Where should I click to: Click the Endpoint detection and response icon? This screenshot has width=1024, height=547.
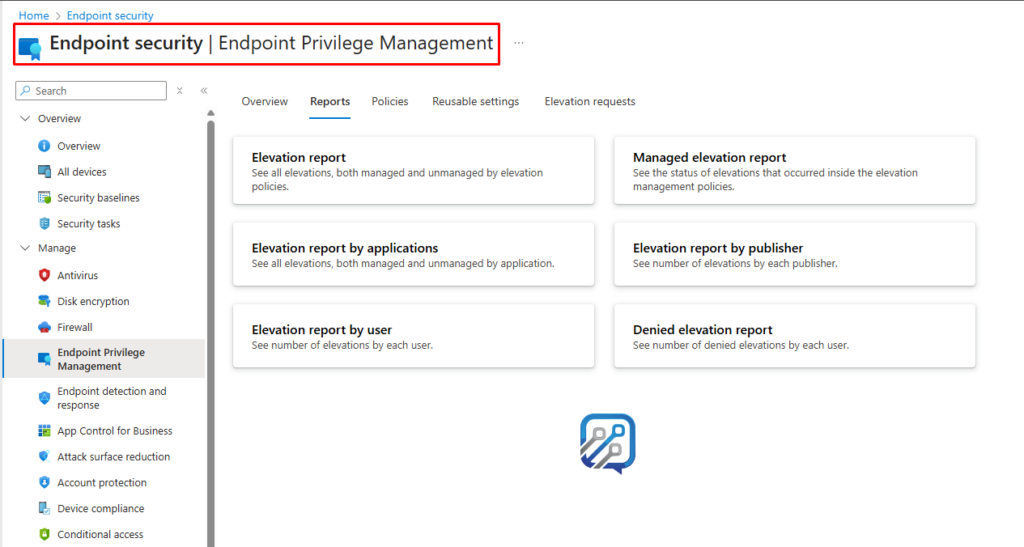[x=44, y=398]
